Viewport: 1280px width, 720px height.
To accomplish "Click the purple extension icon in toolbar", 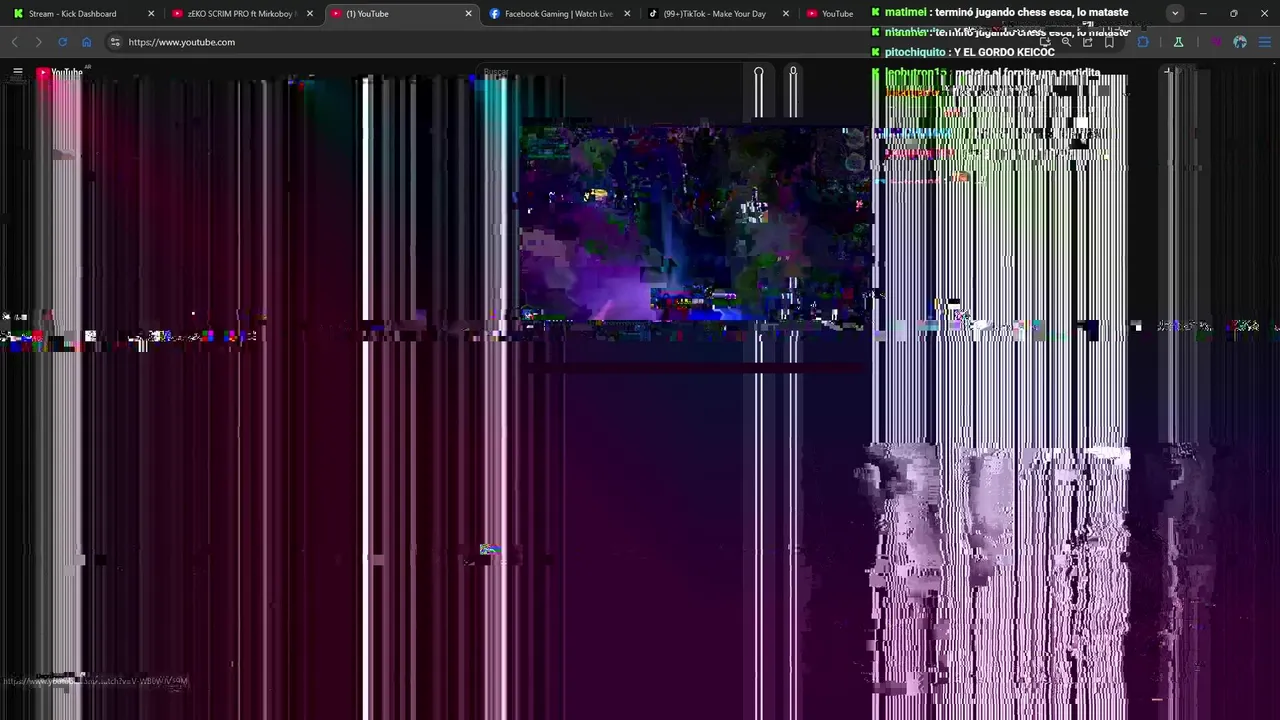I will (1216, 42).
